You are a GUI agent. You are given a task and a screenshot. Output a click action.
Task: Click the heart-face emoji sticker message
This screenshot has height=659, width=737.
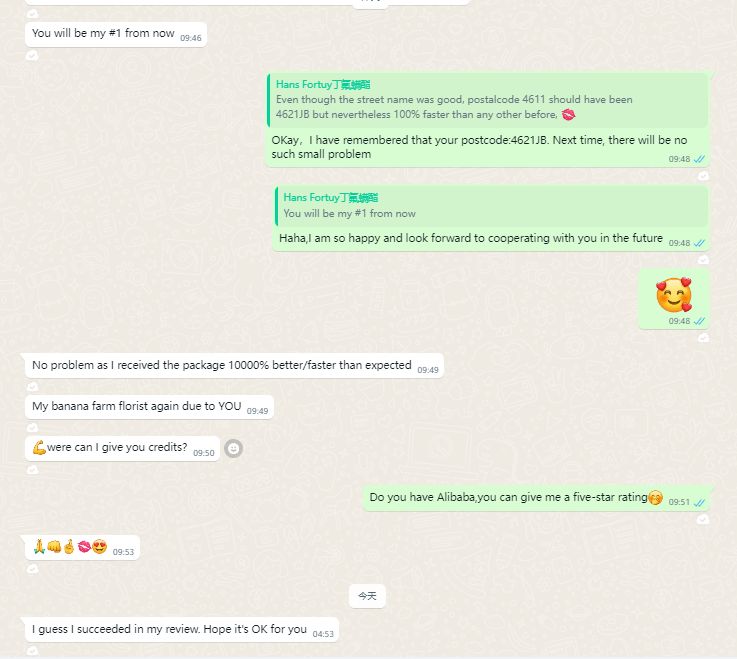tap(674, 295)
